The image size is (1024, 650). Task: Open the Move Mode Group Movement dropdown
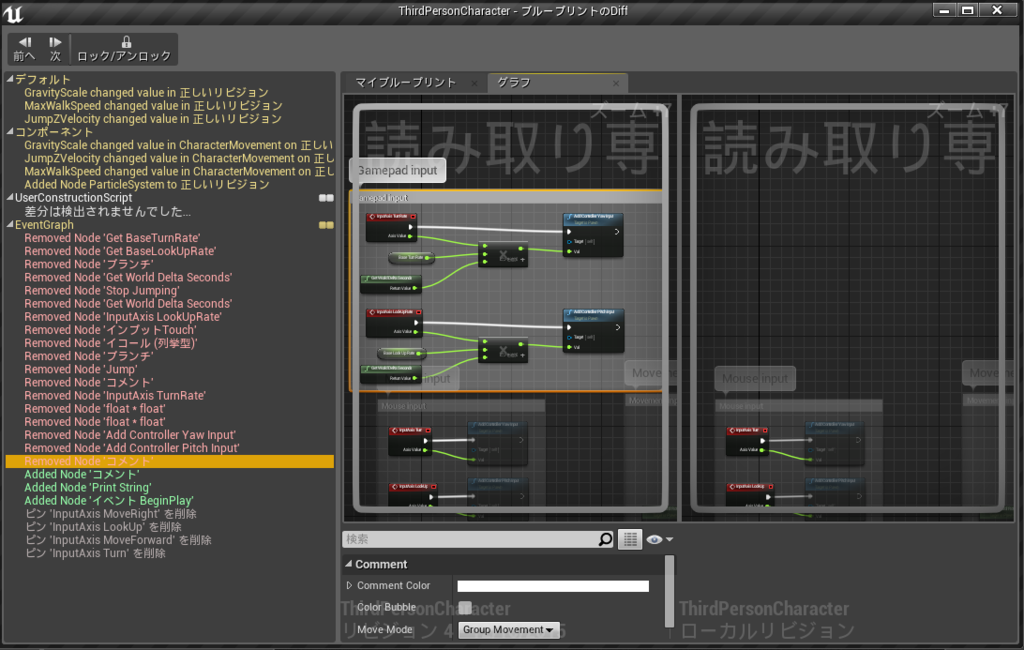(509, 630)
